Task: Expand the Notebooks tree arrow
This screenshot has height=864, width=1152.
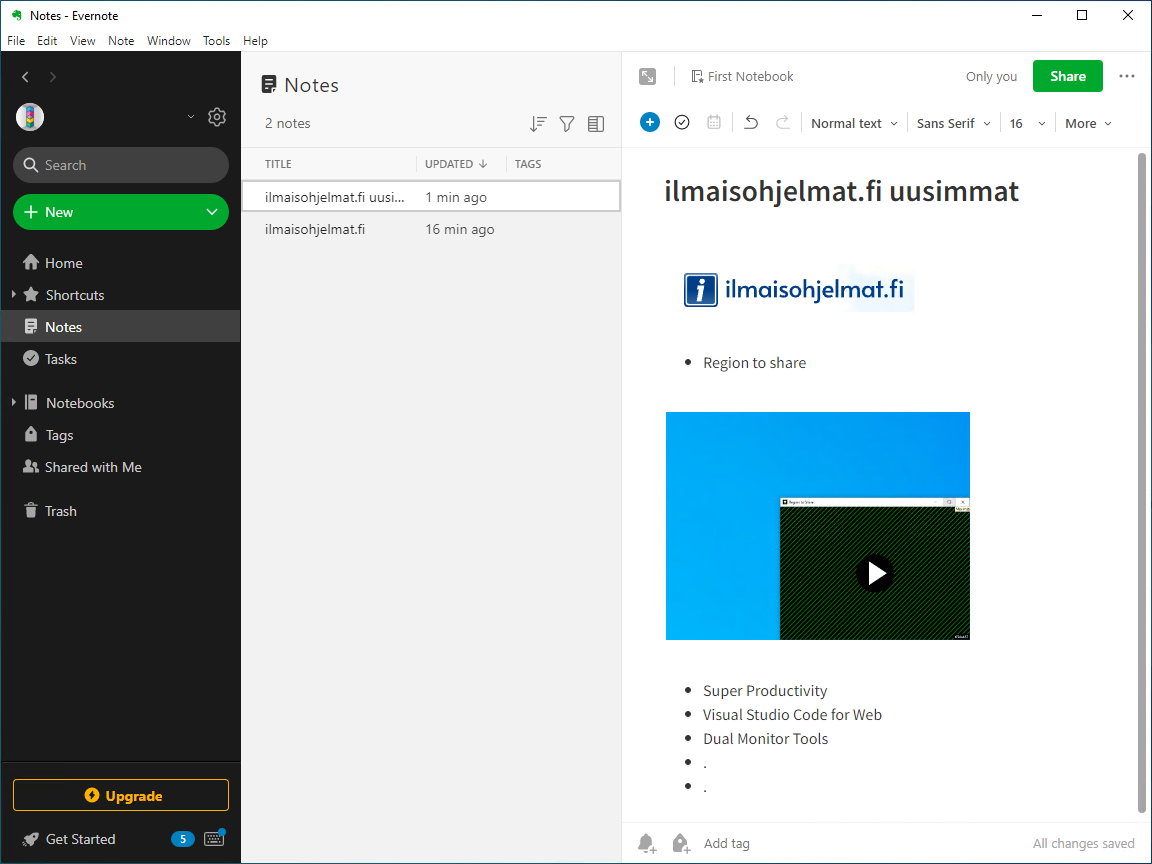Action: 13,403
